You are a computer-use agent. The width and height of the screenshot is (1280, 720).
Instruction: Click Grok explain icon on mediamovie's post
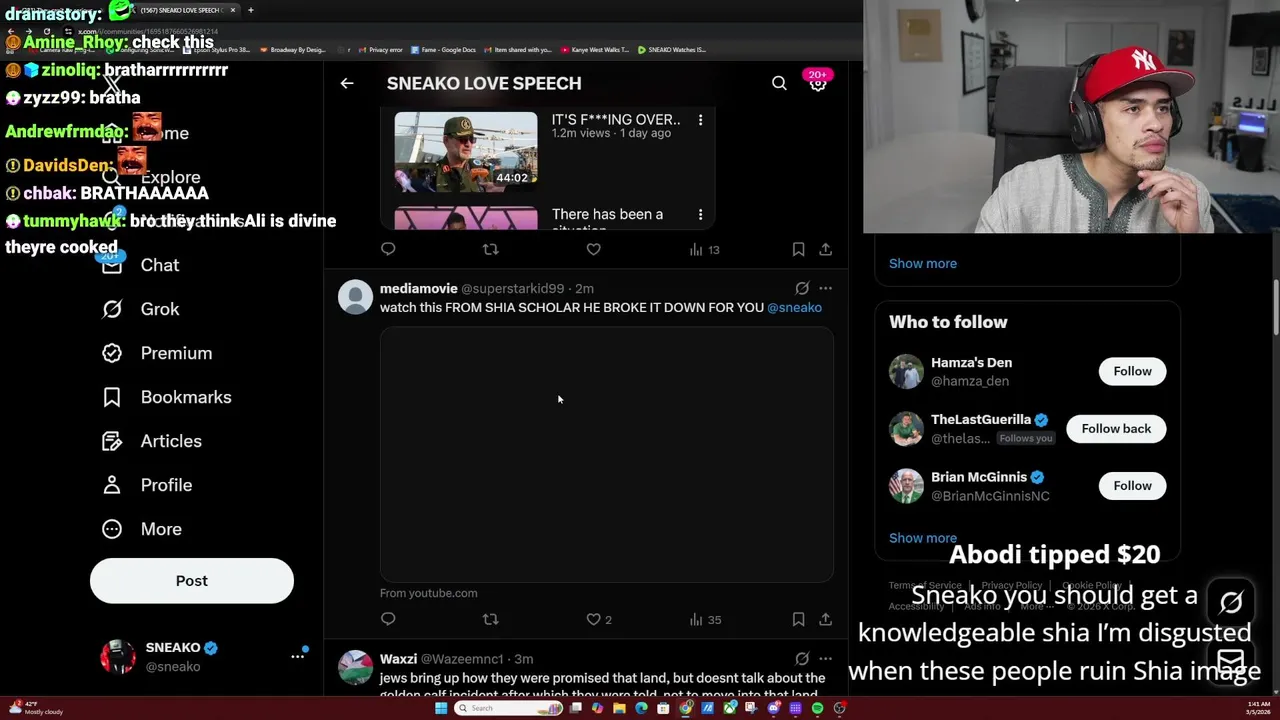tap(802, 288)
